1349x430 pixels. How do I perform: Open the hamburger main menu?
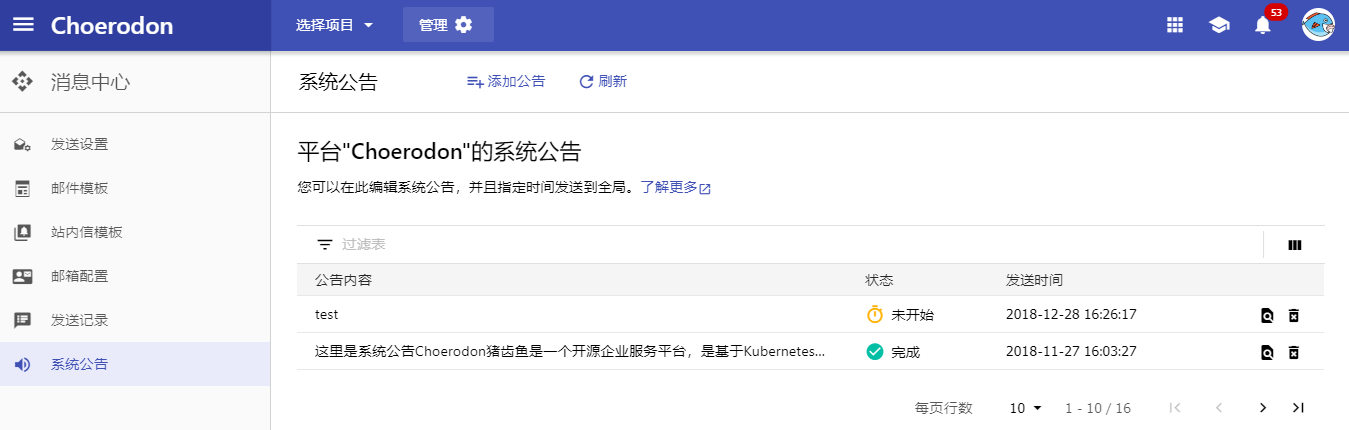point(23,25)
